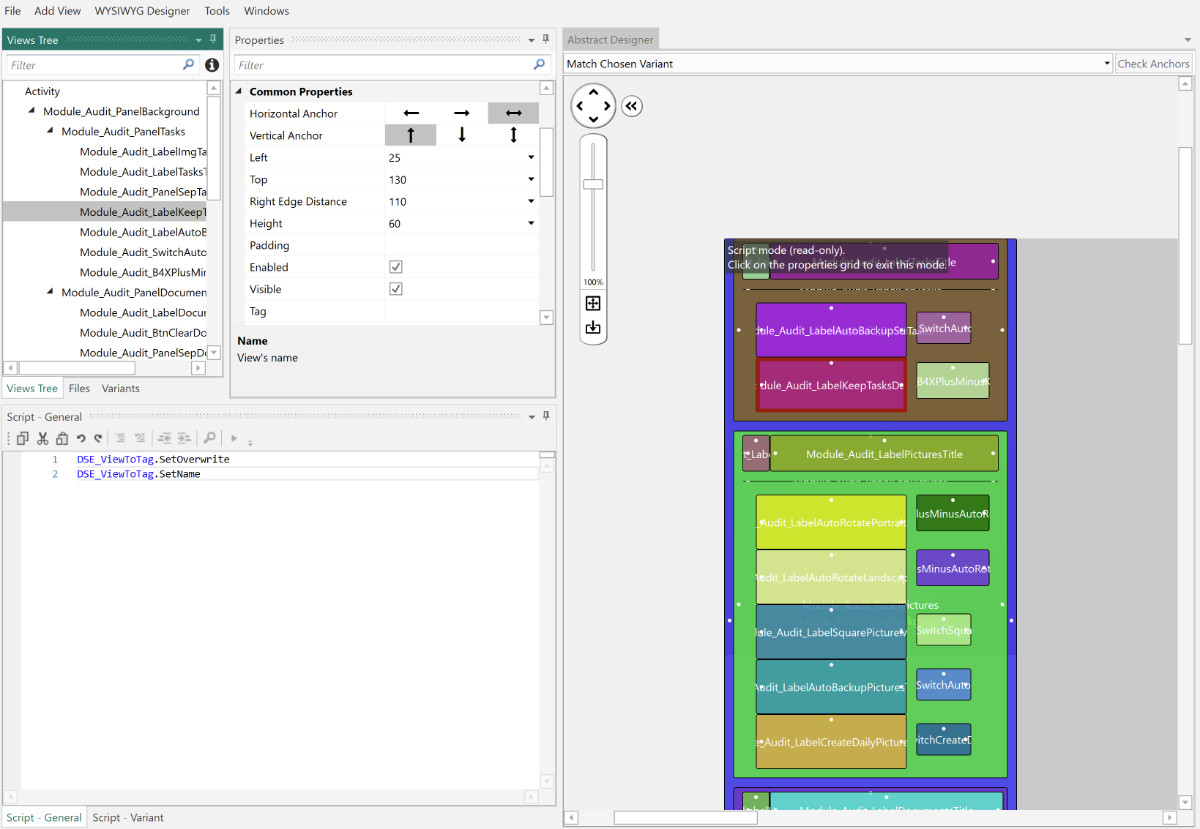The image size is (1200, 829).
Task: Select Activity in the views tree
Action: click(x=43, y=91)
